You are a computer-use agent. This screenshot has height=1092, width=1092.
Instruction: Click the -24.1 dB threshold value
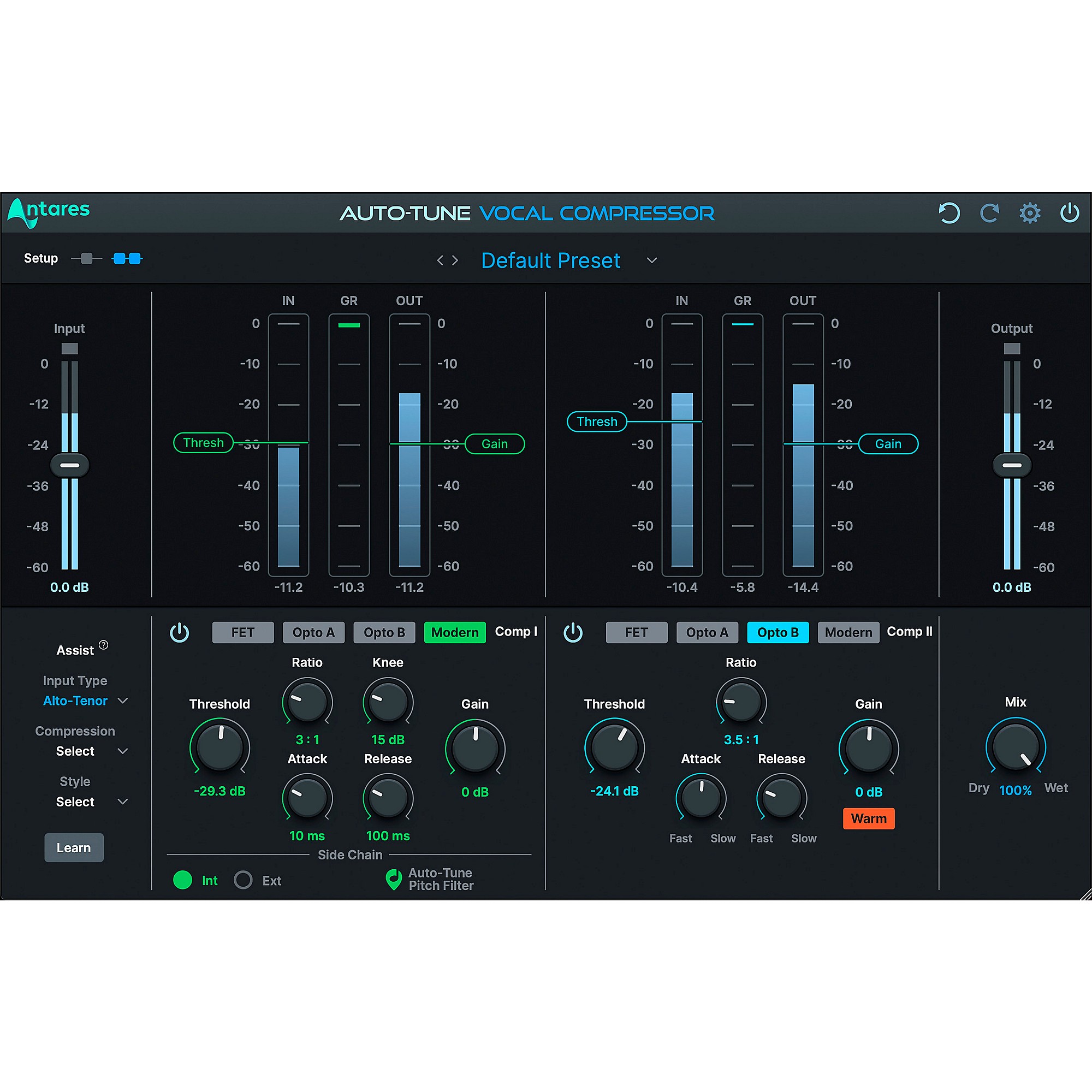click(614, 791)
